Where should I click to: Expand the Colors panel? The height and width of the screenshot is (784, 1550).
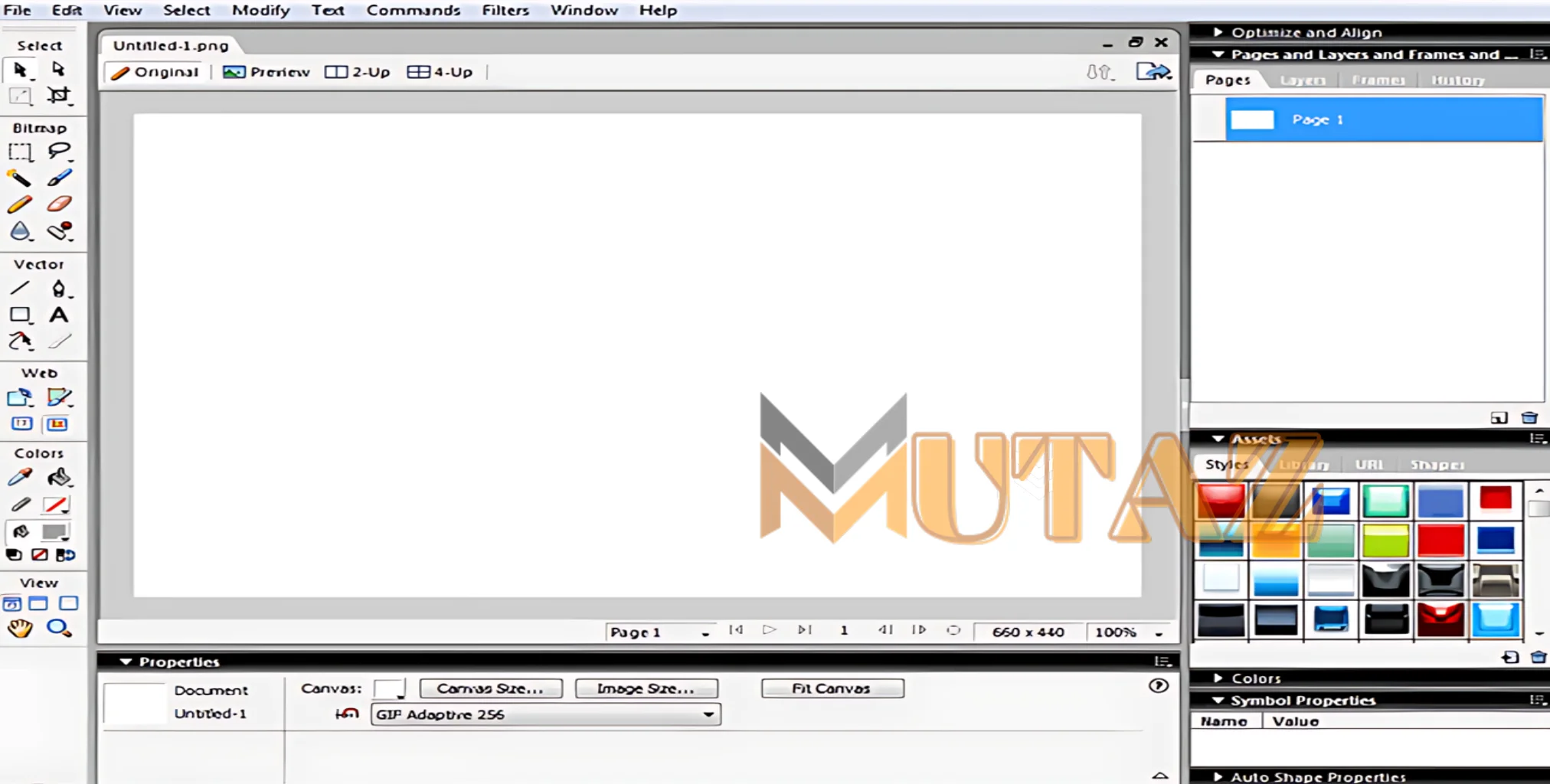[x=1218, y=678]
